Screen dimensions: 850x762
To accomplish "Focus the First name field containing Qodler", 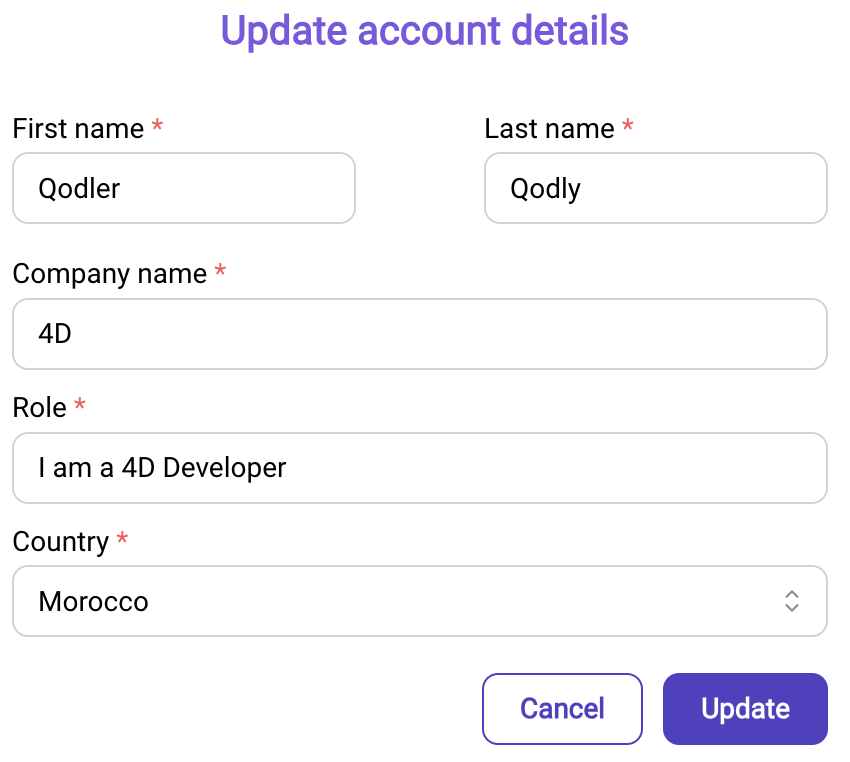I will (184, 188).
